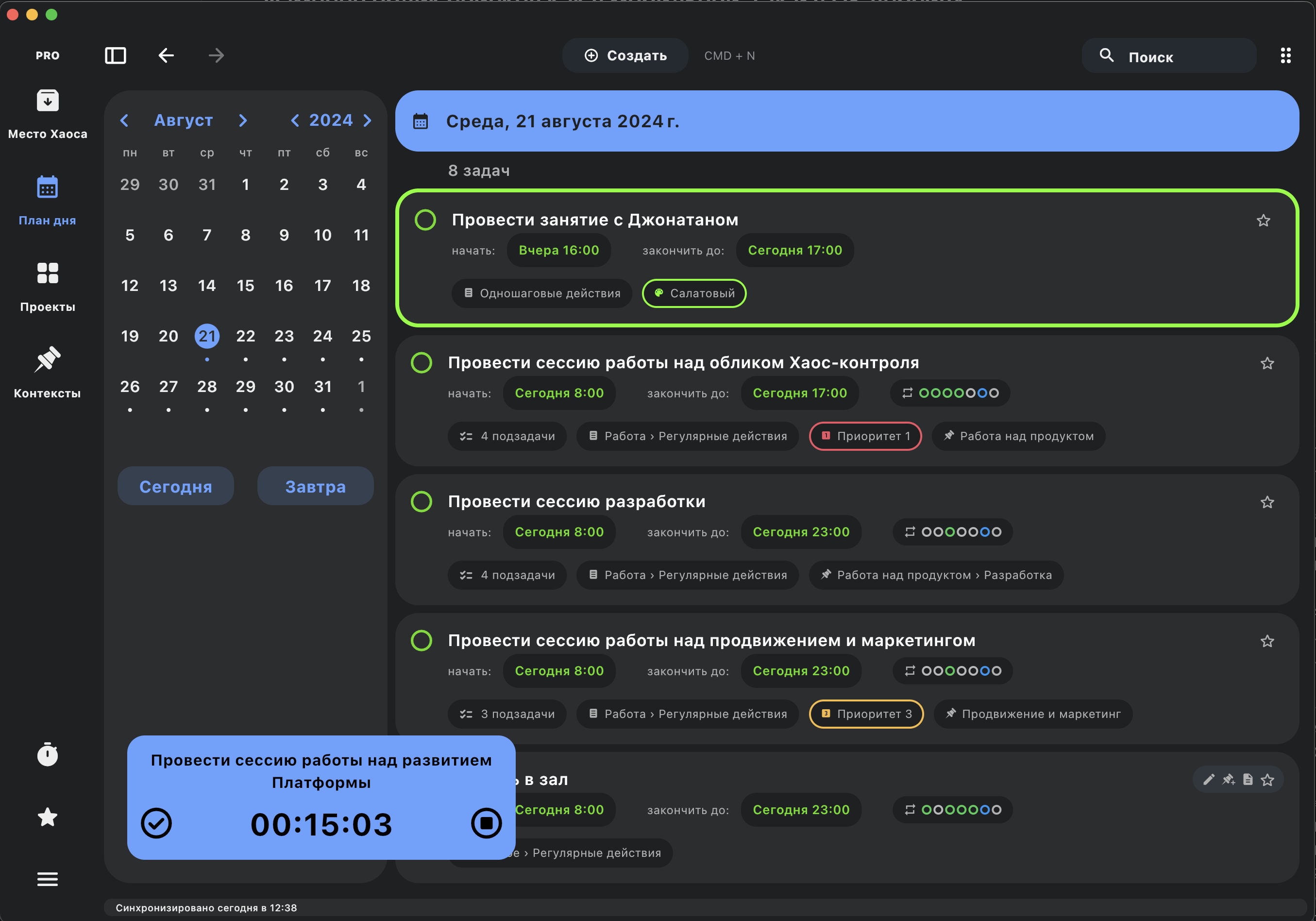This screenshot has width=1316, height=921.
Task: Stop the running timer
Action: click(486, 823)
